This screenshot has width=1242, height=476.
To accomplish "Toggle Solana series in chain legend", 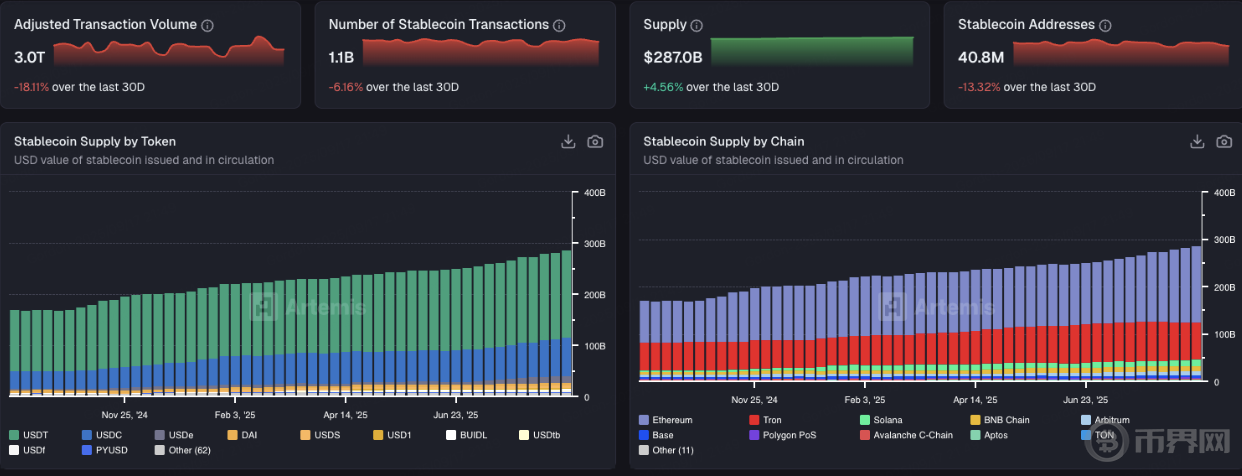I will (x=885, y=420).
